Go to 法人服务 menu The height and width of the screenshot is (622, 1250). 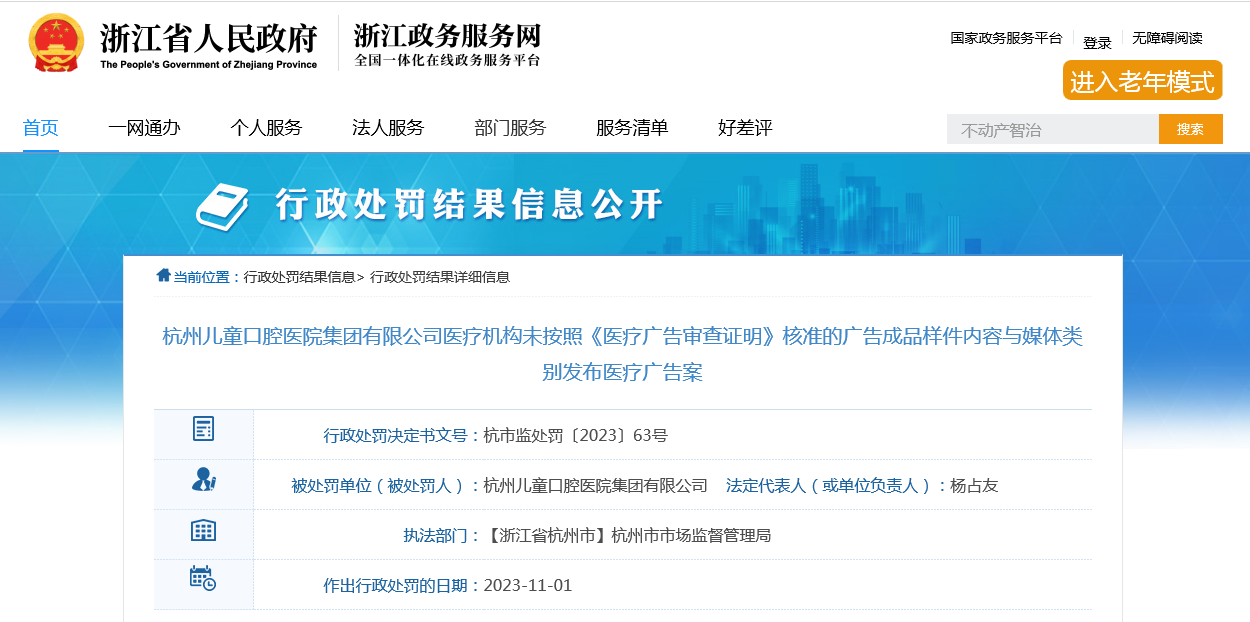pos(388,128)
